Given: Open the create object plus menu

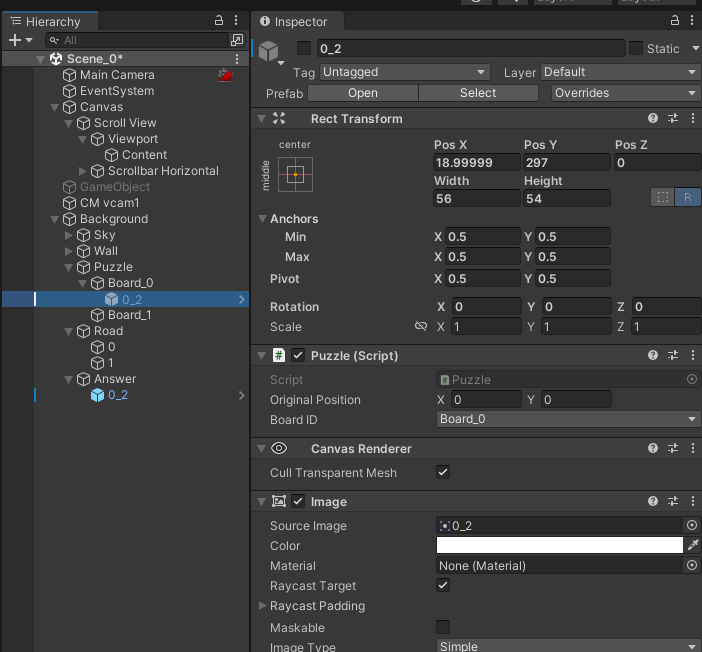Looking at the screenshot, I should click(x=20, y=40).
